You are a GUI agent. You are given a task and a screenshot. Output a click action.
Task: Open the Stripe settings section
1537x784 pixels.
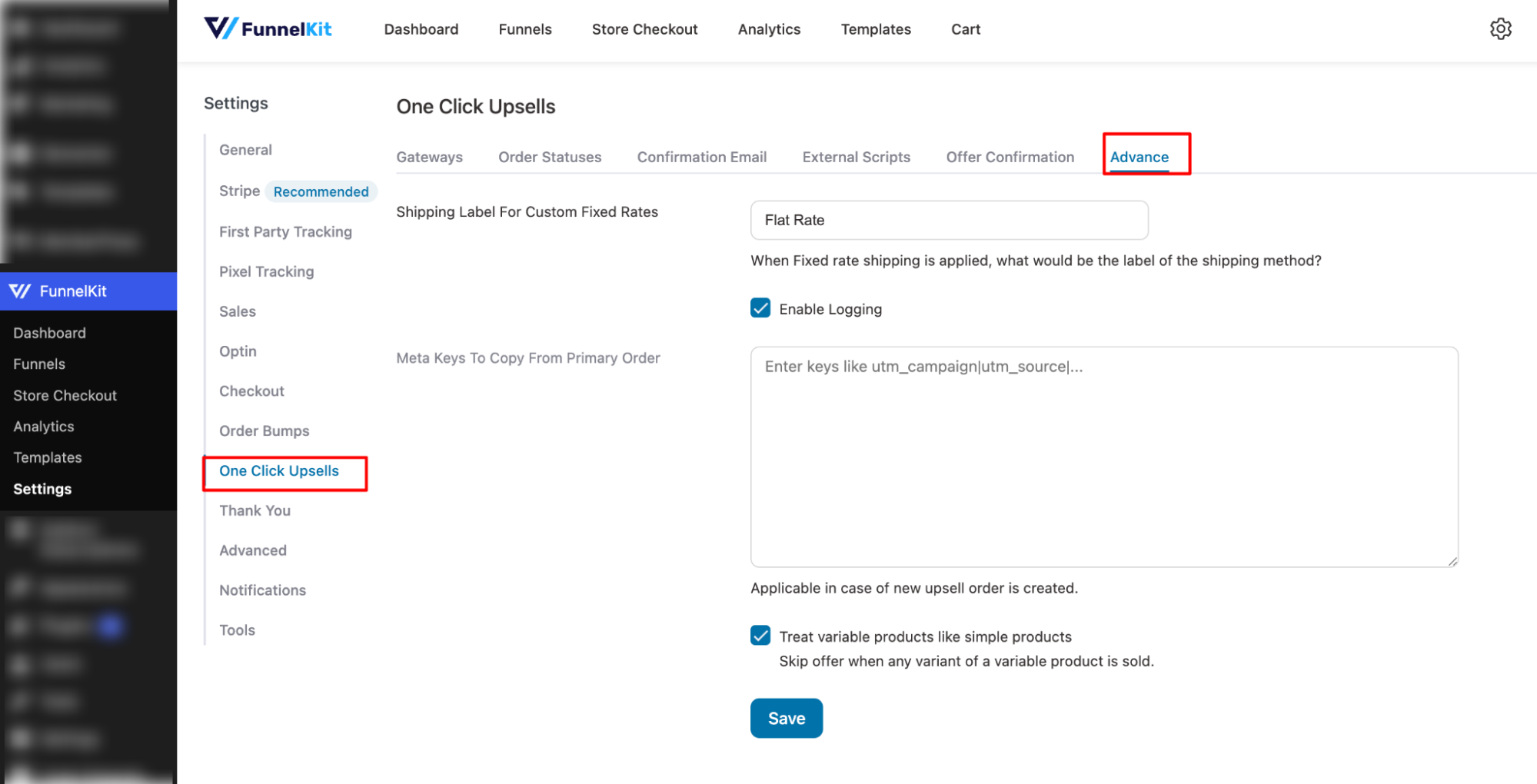pyautogui.click(x=238, y=191)
